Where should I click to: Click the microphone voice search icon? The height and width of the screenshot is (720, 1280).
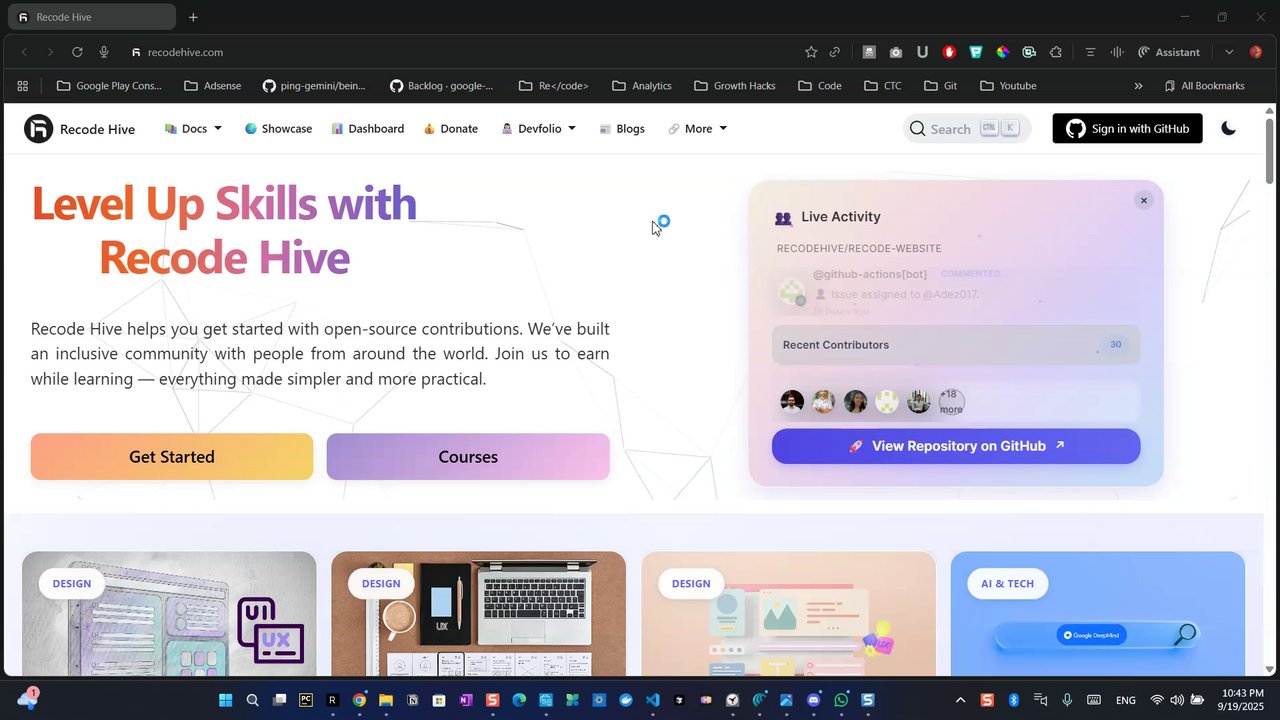[x=104, y=52]
